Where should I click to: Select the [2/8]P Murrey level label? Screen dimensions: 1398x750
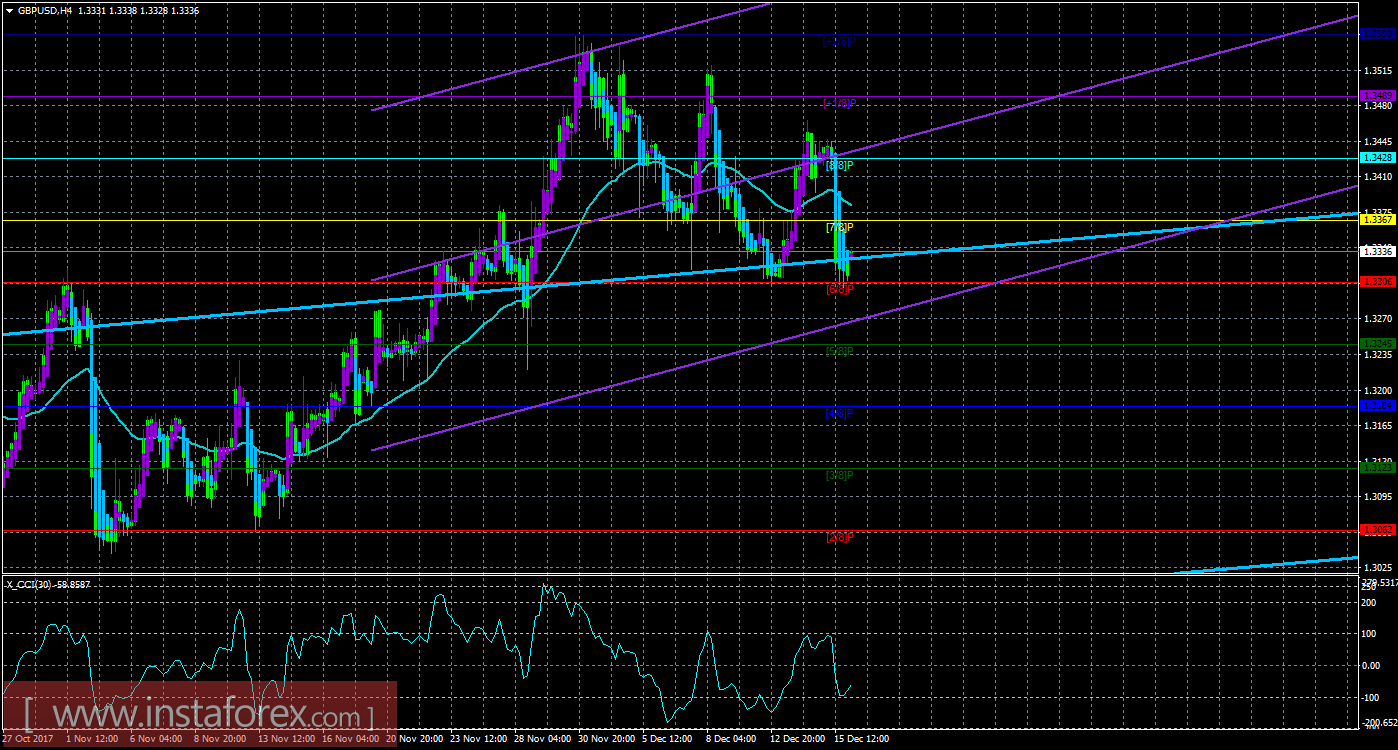pyautogui.click(x=839, y=537)
